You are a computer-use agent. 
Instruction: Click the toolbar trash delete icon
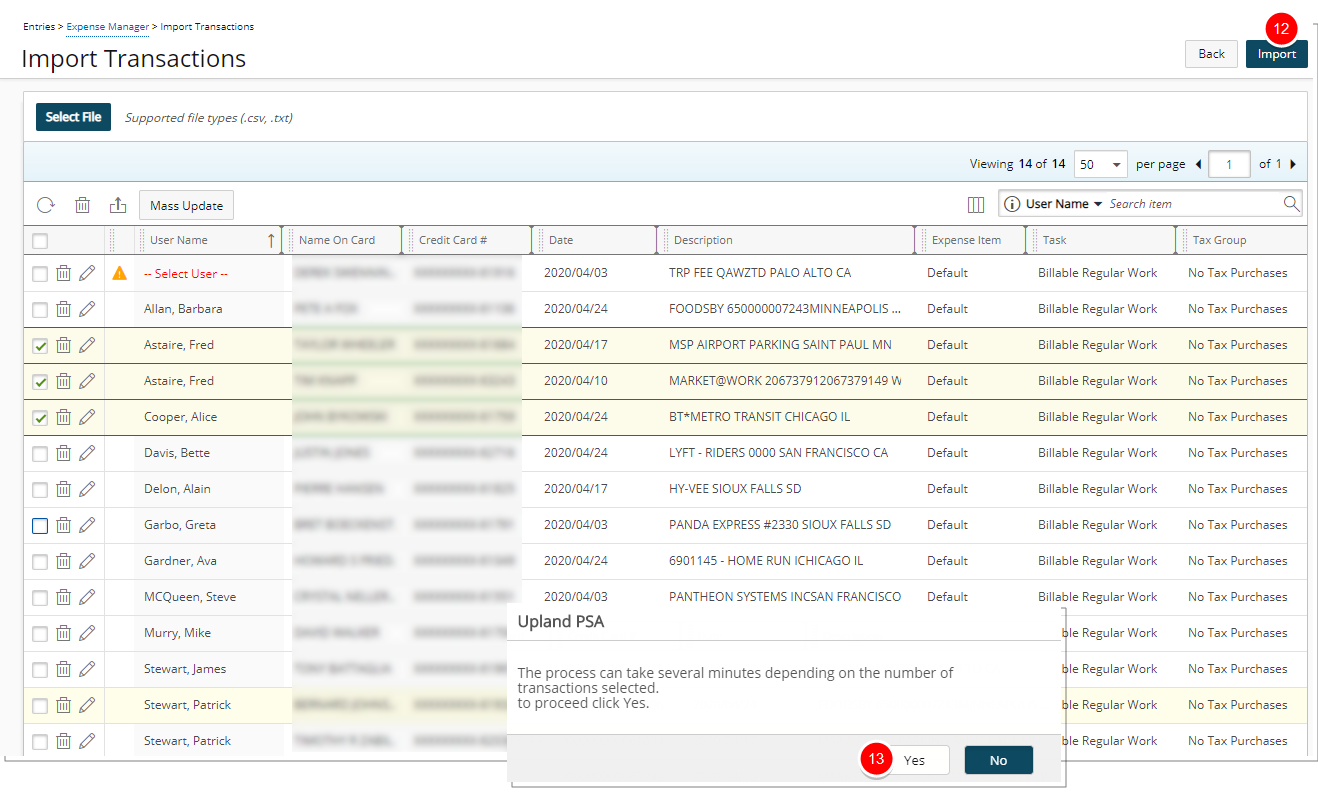(x=83, y=205)
